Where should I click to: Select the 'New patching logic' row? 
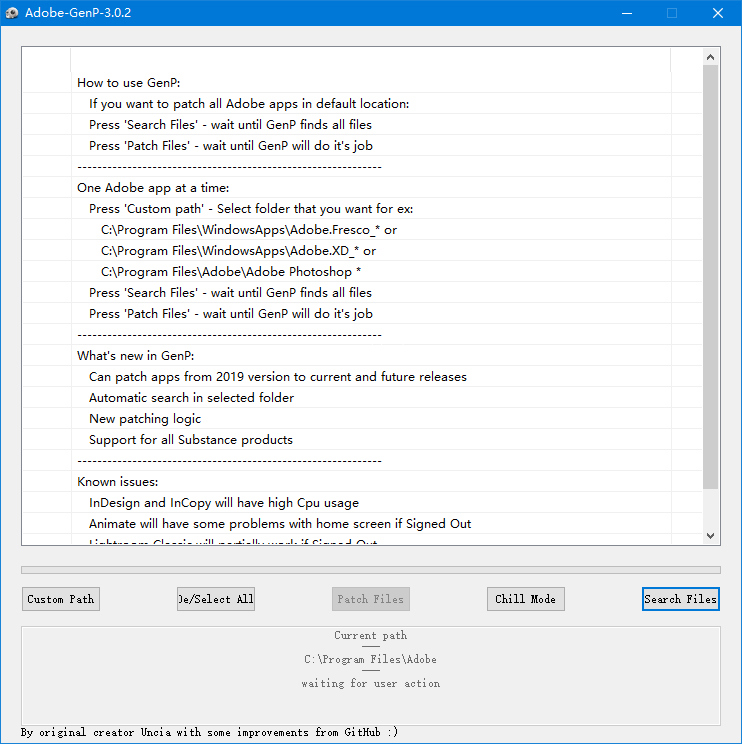362,418
